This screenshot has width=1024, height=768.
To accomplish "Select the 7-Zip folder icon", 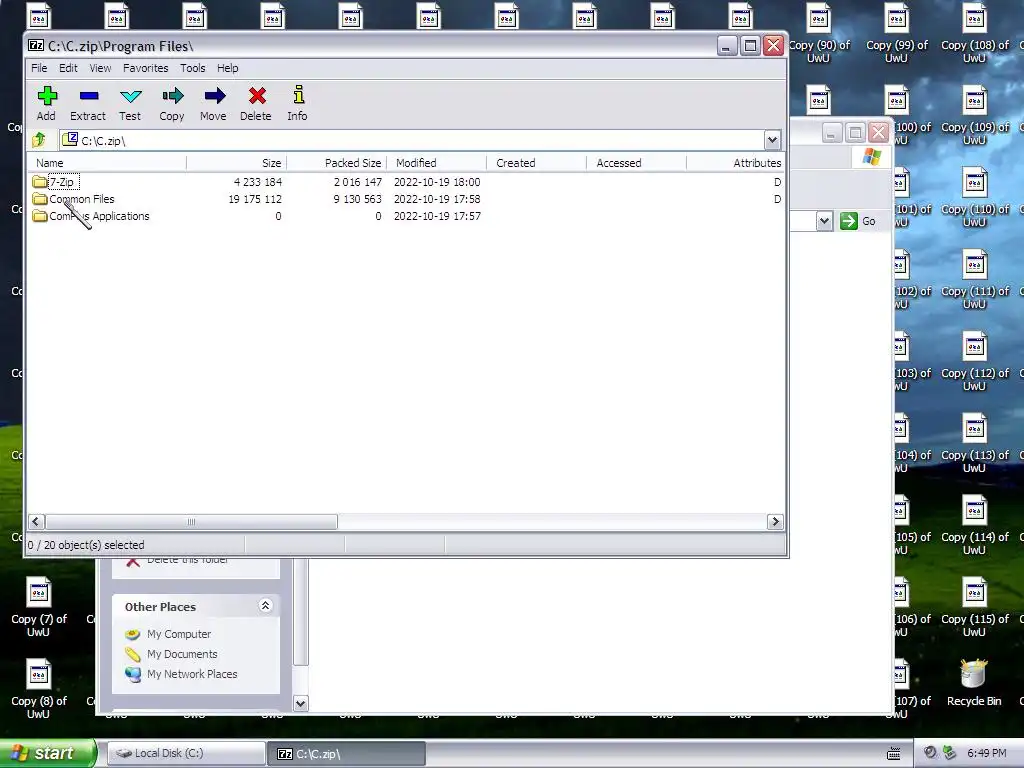I will click(x=39, y=182).
